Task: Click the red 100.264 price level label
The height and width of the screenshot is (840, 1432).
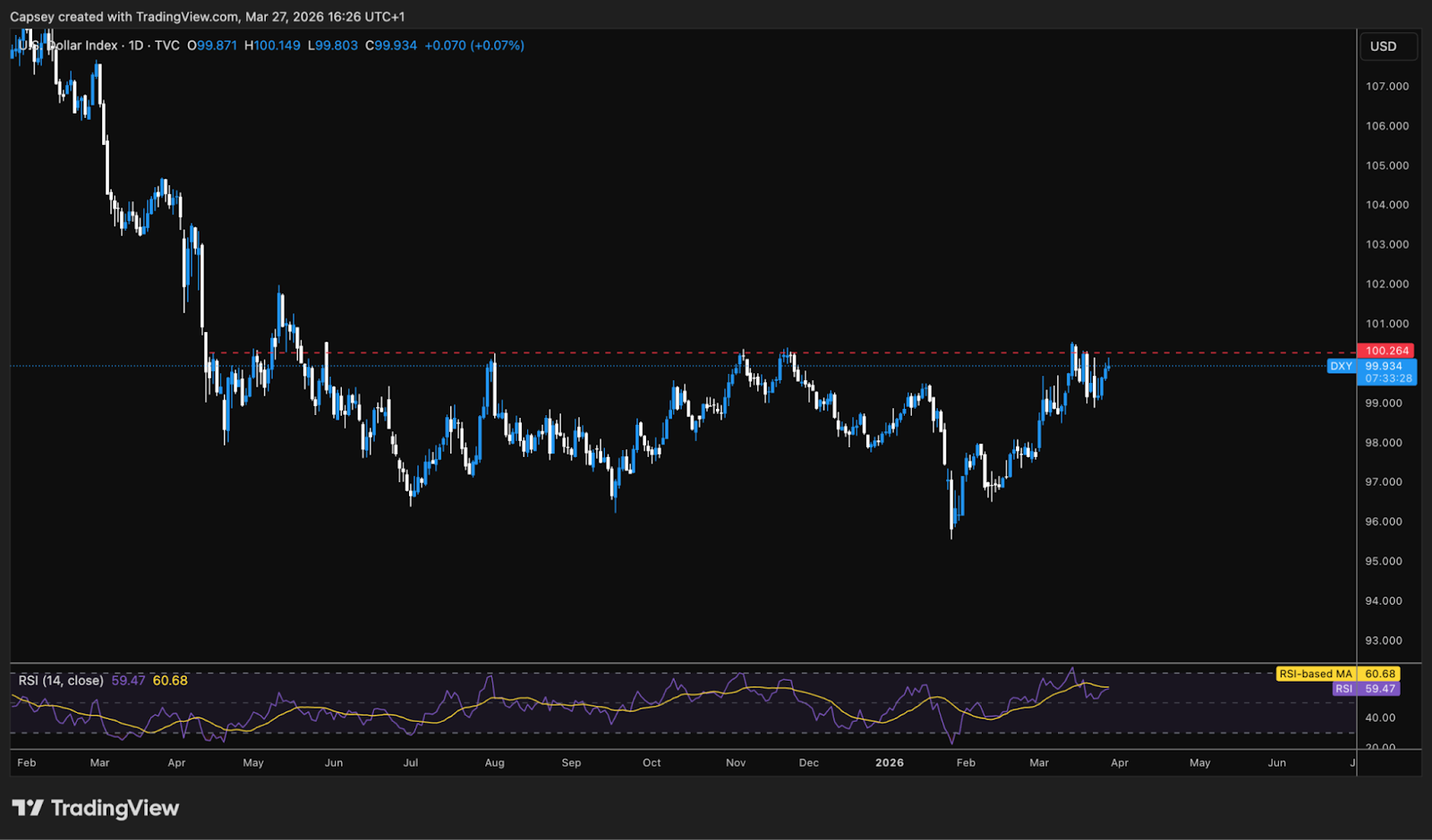Action: click(1386, 351)
